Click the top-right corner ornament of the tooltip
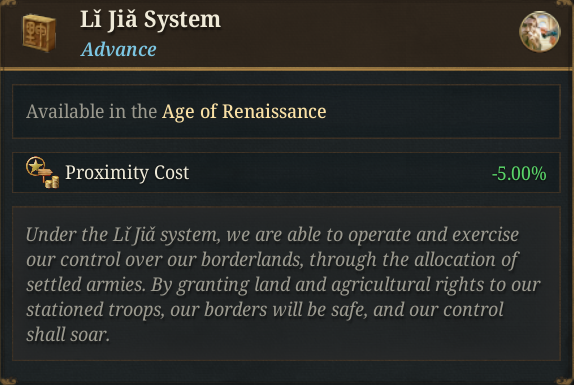Viewport: 574px width, 385px height. tap(564, 3)
